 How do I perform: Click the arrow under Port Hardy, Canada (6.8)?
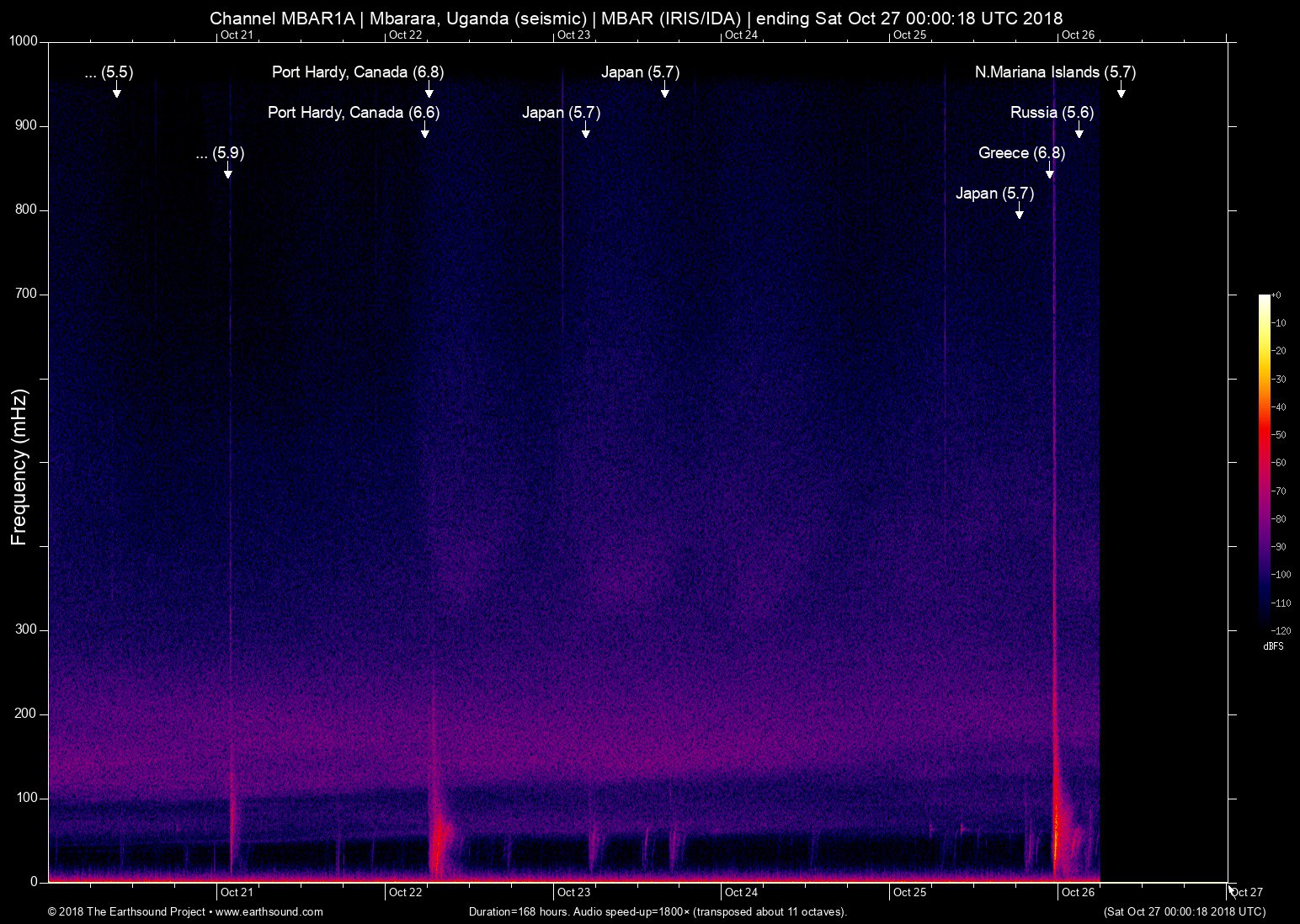pyautogui.click(x=429, y=90)
